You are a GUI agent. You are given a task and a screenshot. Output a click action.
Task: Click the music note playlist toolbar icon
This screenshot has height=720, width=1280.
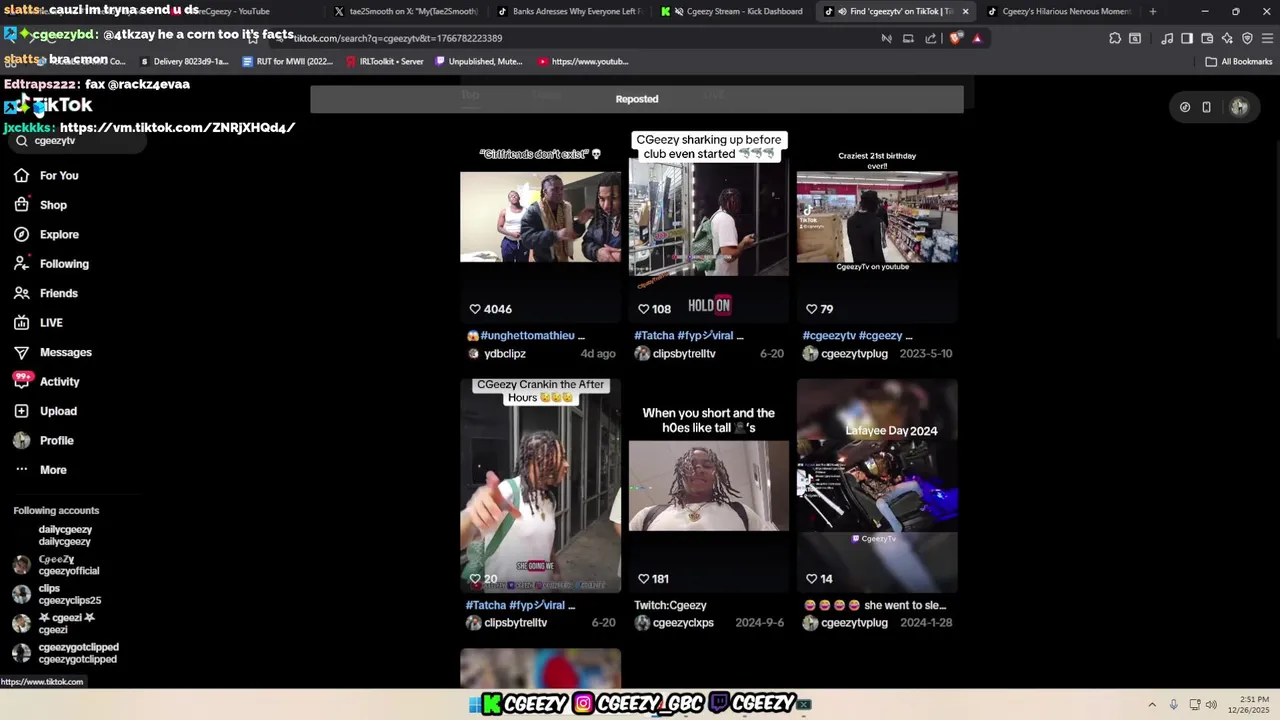pos(1167,38)
